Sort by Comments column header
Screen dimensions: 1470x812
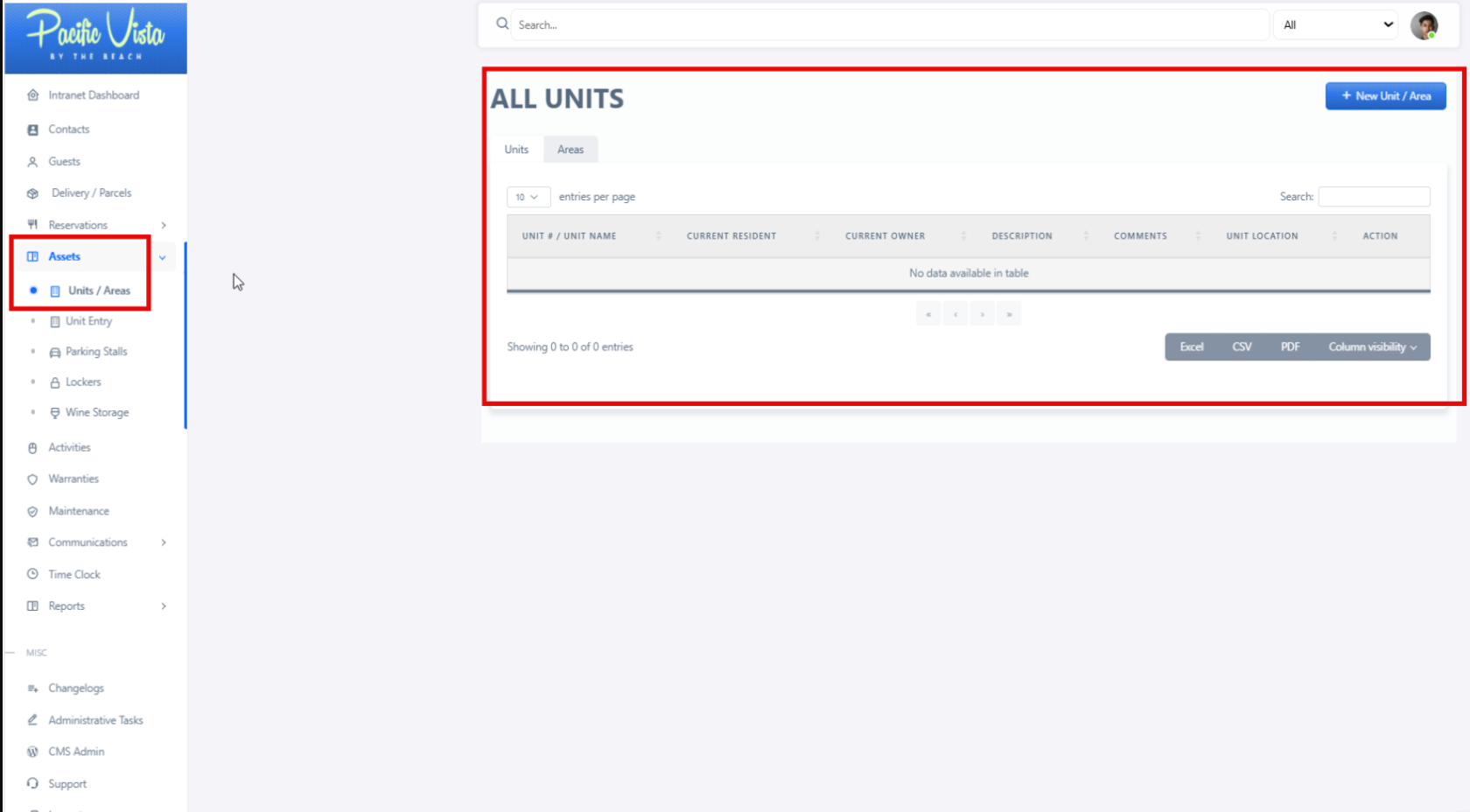[1155, 236]
